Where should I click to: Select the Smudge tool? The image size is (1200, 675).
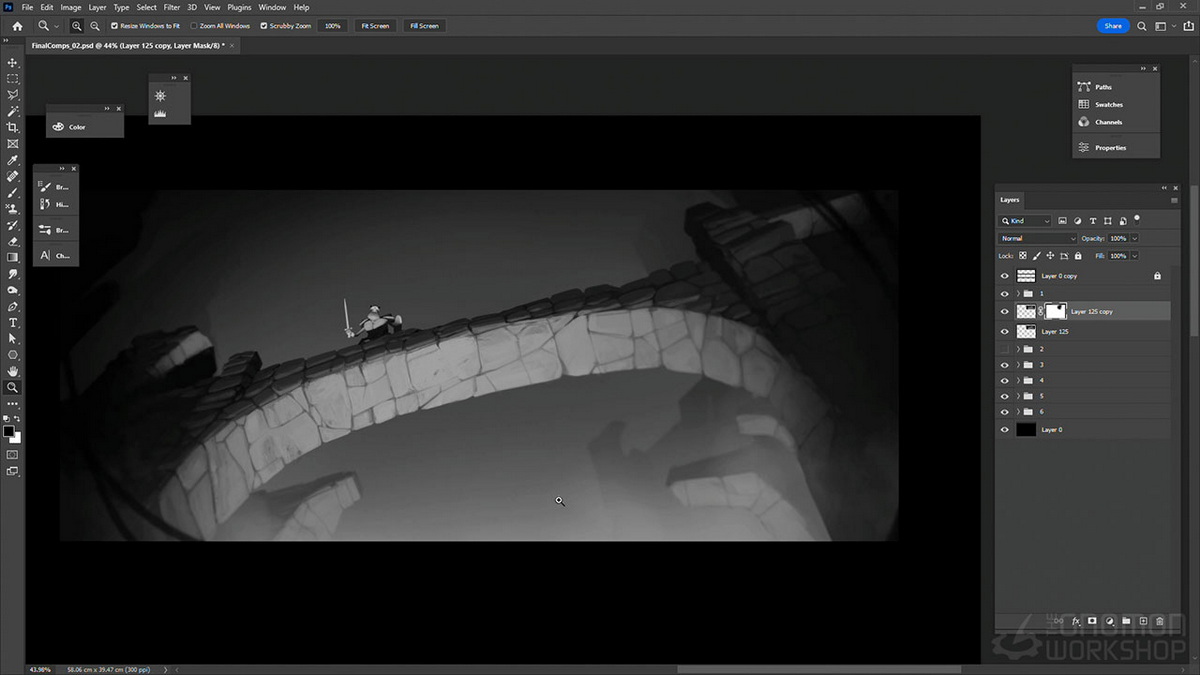pos(13,274)
